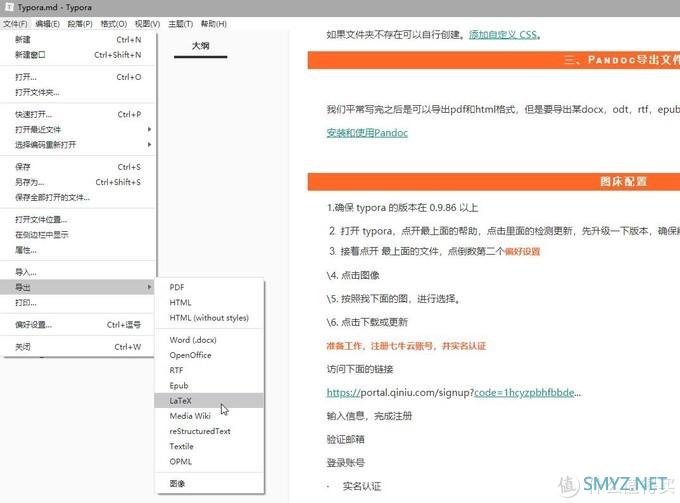Export as Word (.docx)

[x=209, y=340]
